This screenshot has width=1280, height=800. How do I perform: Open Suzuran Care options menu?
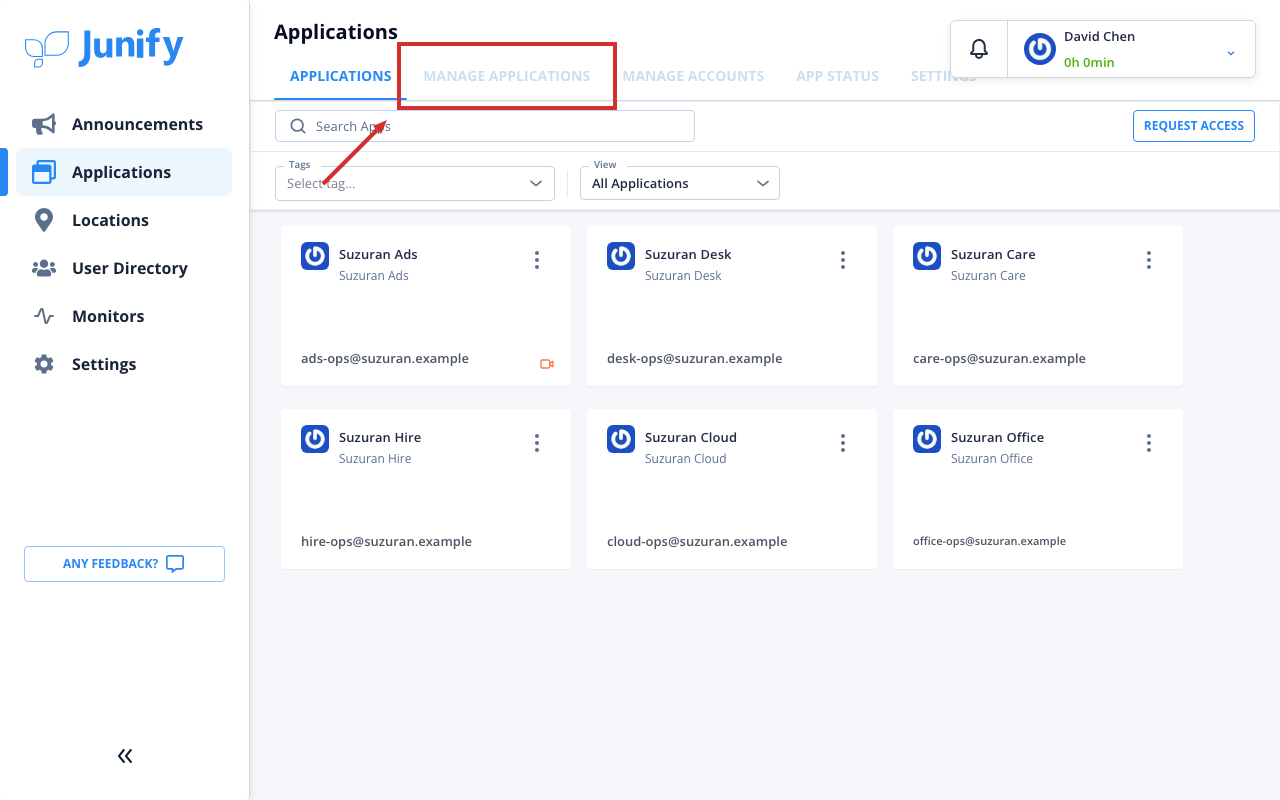tap(1149, 260)
